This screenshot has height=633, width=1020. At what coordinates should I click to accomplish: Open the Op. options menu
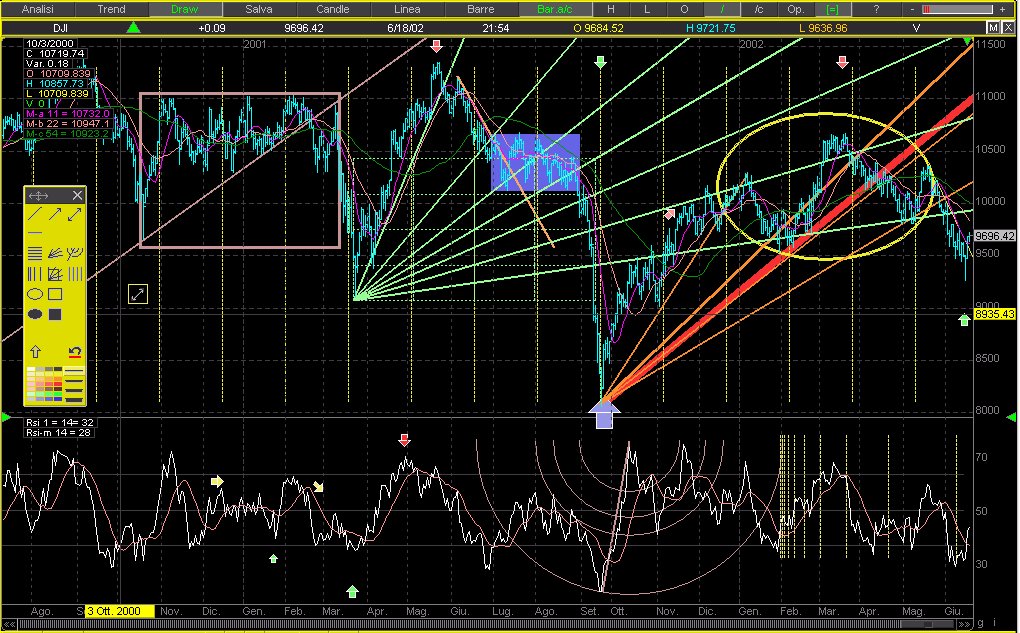[795, 9]
